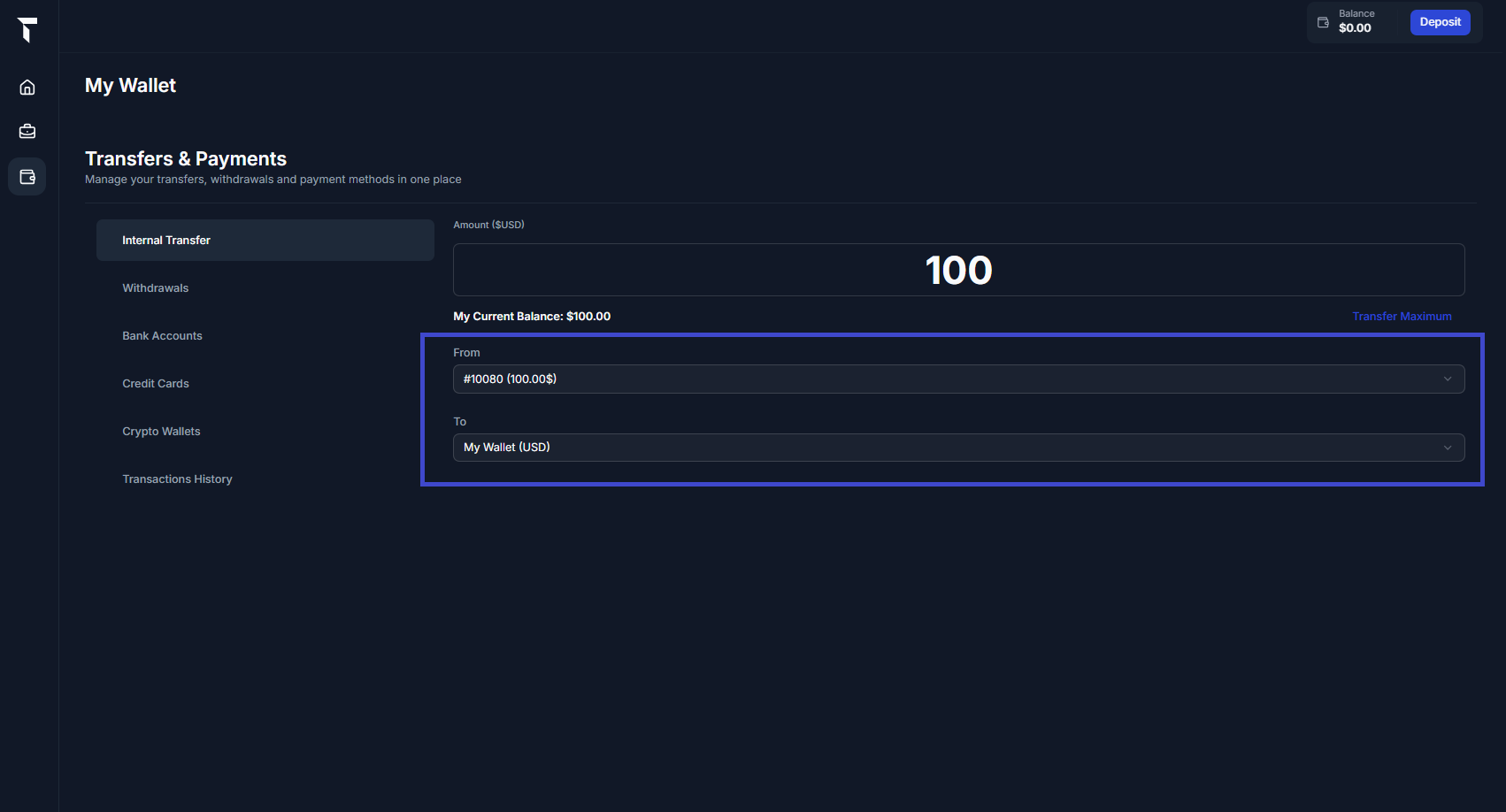Open the Withdrawals section

click(156, 288)
